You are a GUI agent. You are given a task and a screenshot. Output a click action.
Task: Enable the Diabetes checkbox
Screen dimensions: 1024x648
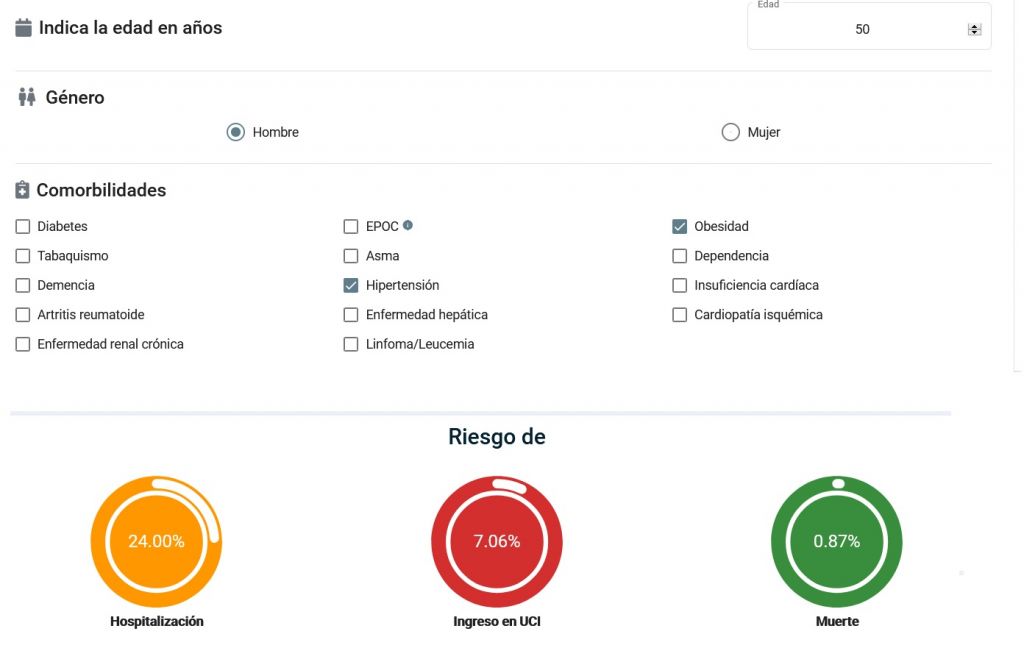pos(23,227)
